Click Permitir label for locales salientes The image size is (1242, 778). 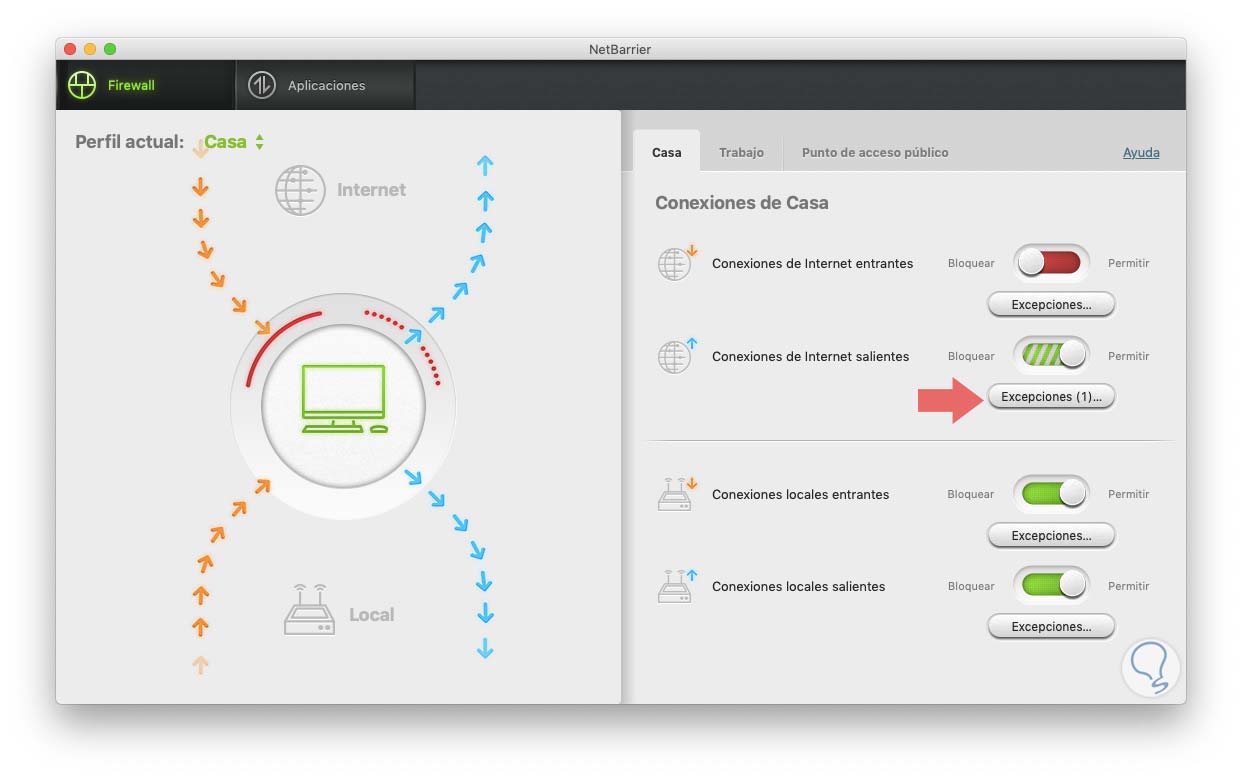[x=1128, y=586]
